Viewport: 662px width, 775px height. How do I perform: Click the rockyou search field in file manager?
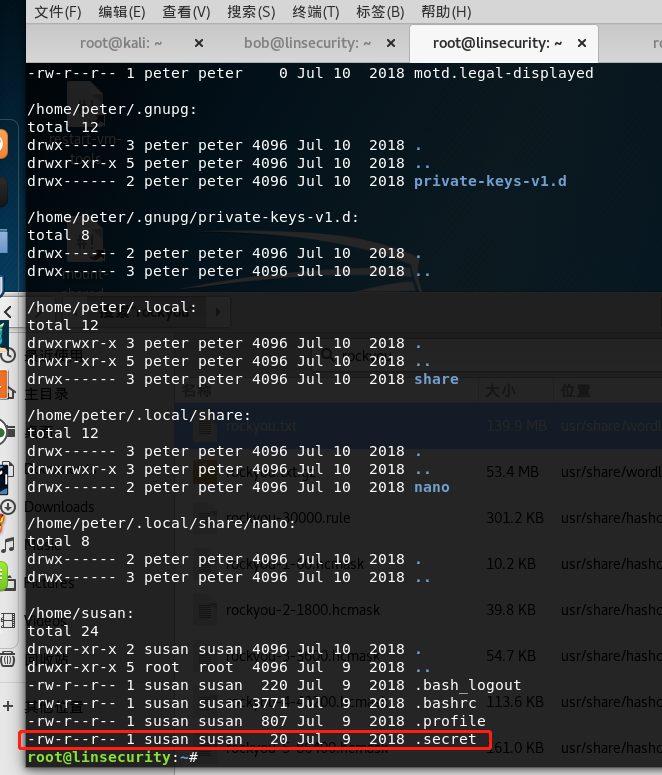click(489, 355)
